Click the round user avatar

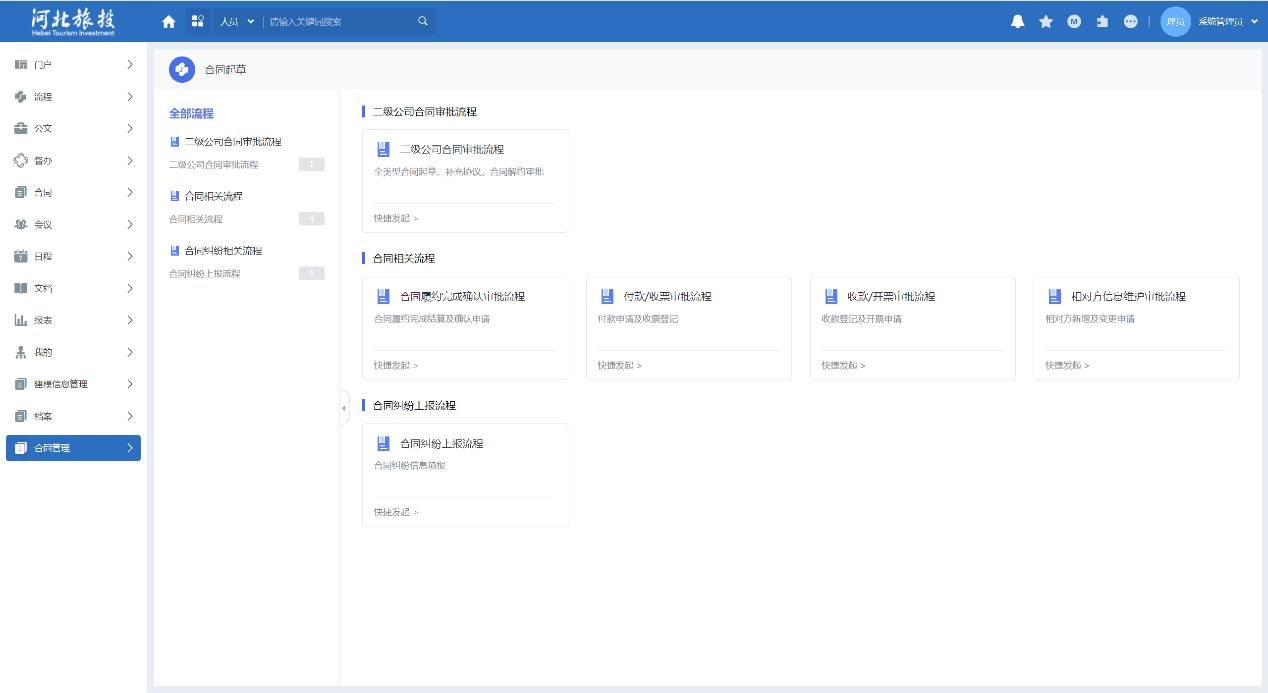1175,21
